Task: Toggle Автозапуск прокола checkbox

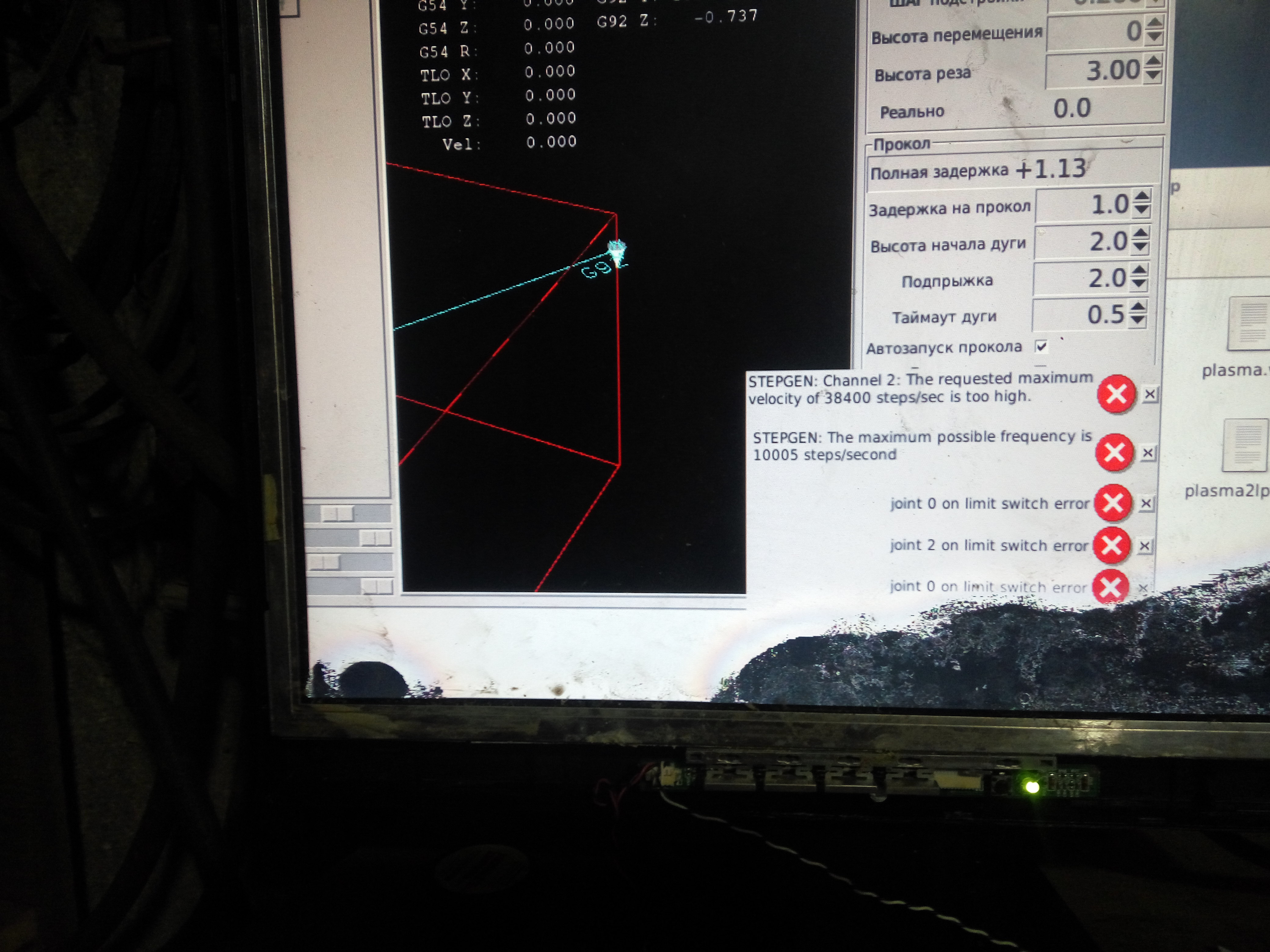Action: [x=1042, y=346]
